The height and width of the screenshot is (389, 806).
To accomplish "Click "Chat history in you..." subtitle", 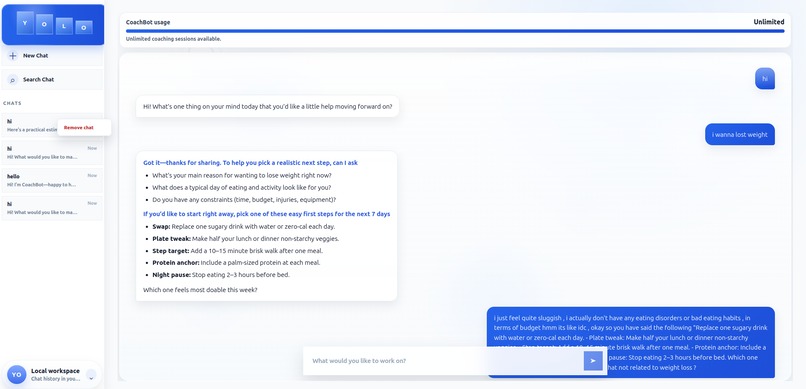I will point(55,379).
